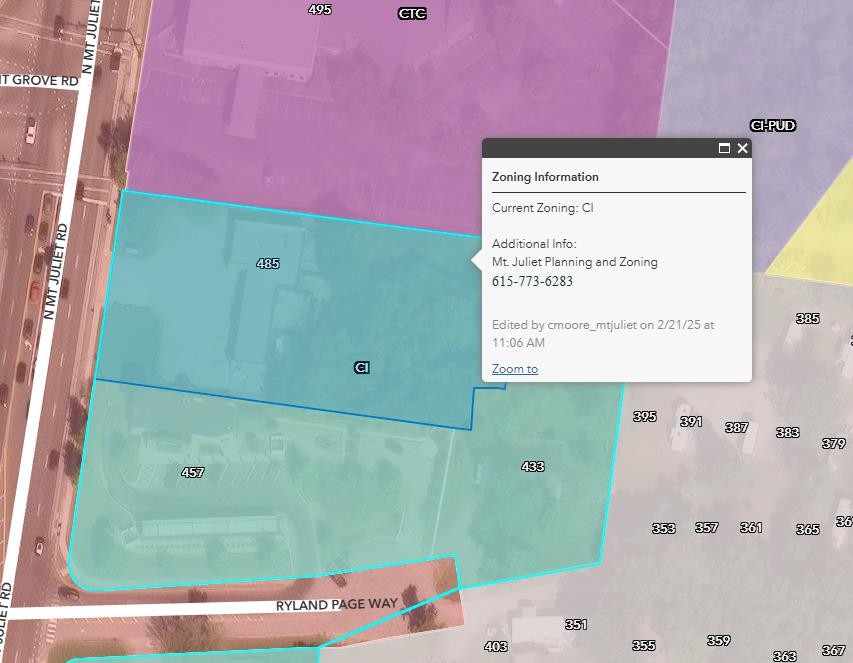Click address label 359
This screenshot has width=853, height=663.
coord(718,641)
